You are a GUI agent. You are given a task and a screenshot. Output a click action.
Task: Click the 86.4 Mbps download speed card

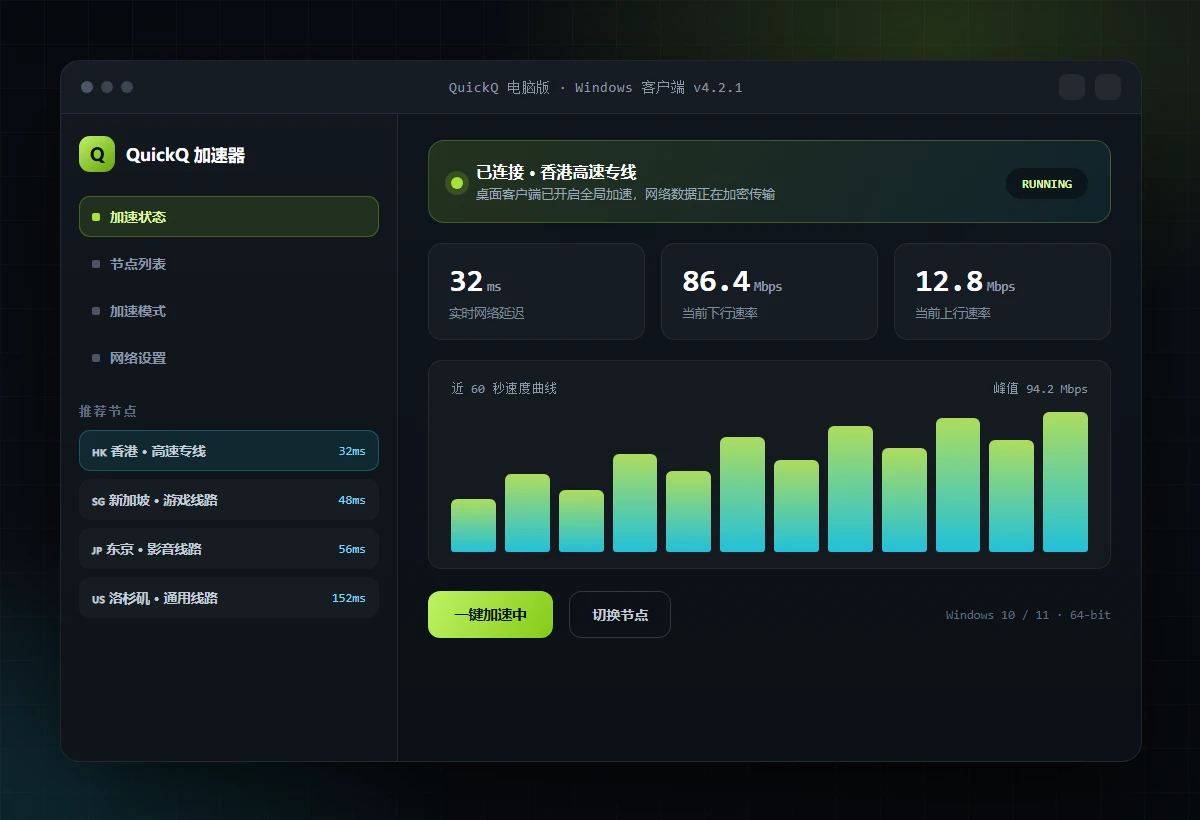[769, 291]
